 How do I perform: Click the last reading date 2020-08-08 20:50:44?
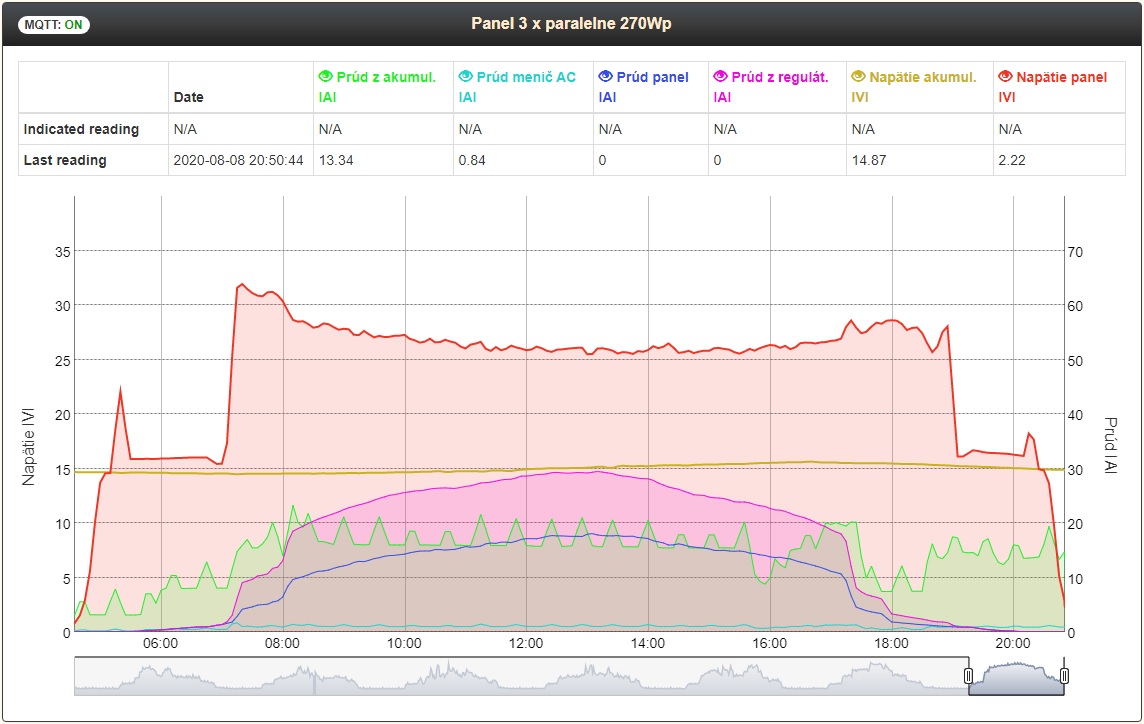[x=239, y=161]
